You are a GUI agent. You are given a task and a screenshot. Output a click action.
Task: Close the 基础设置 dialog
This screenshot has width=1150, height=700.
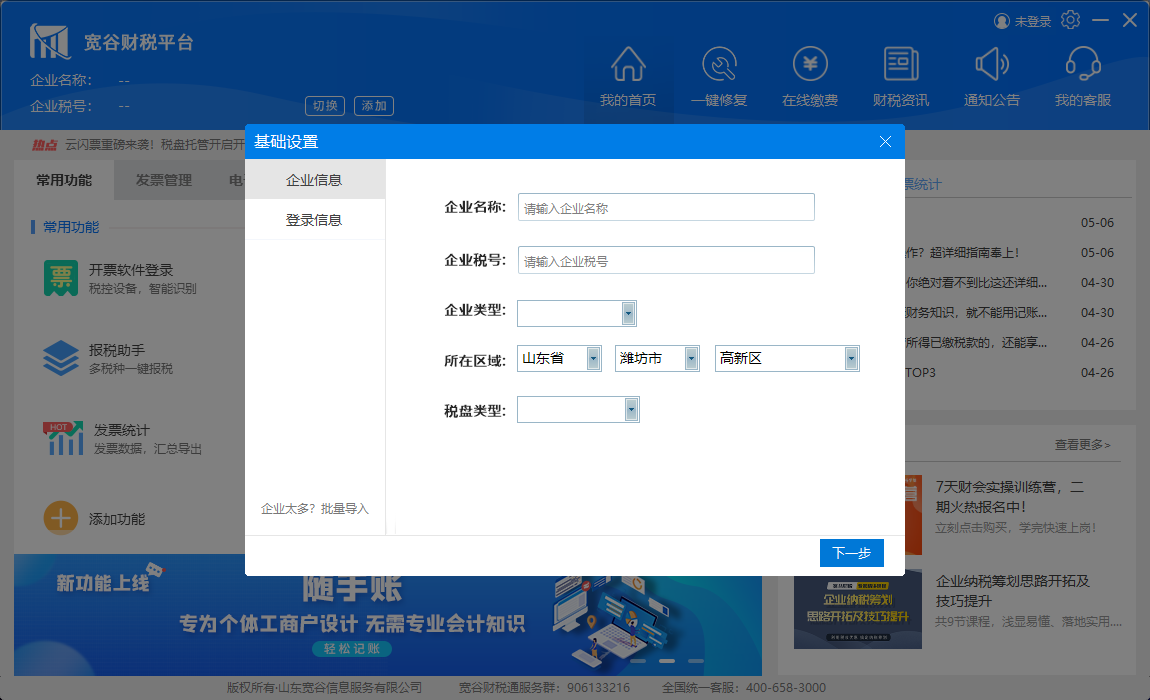[885, 142]
